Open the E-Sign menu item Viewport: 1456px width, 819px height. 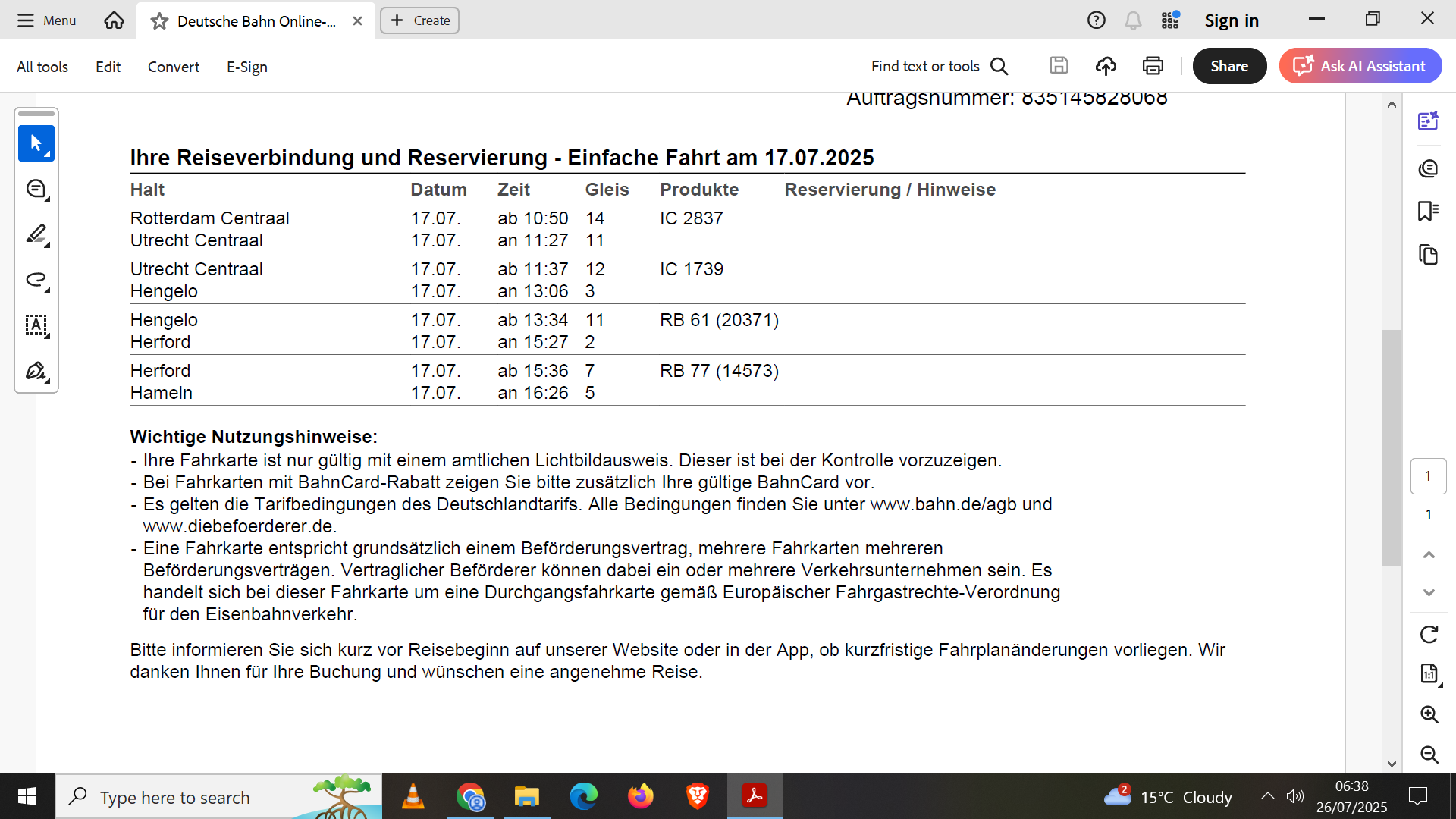tap(246, 67)
